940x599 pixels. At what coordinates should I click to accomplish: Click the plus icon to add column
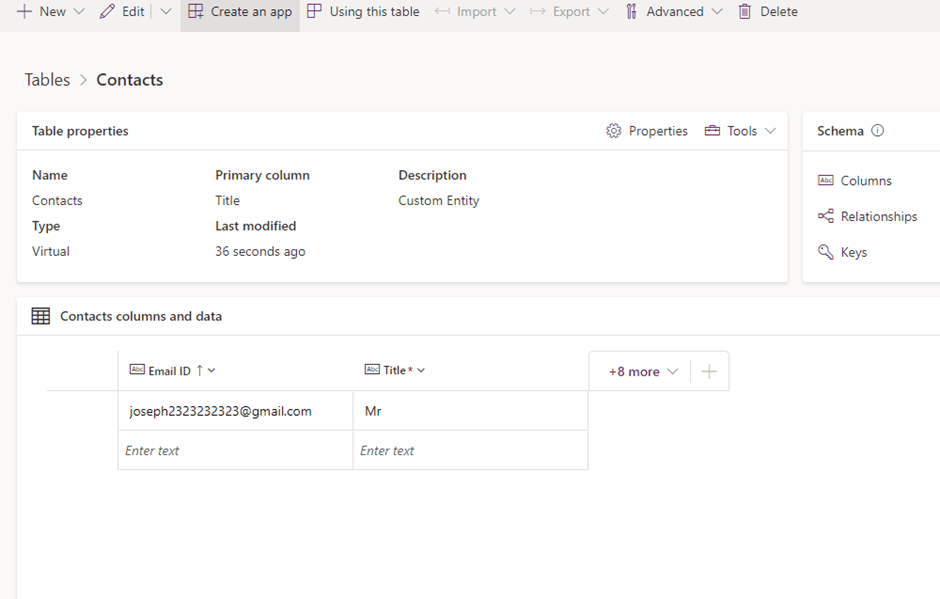709,371
